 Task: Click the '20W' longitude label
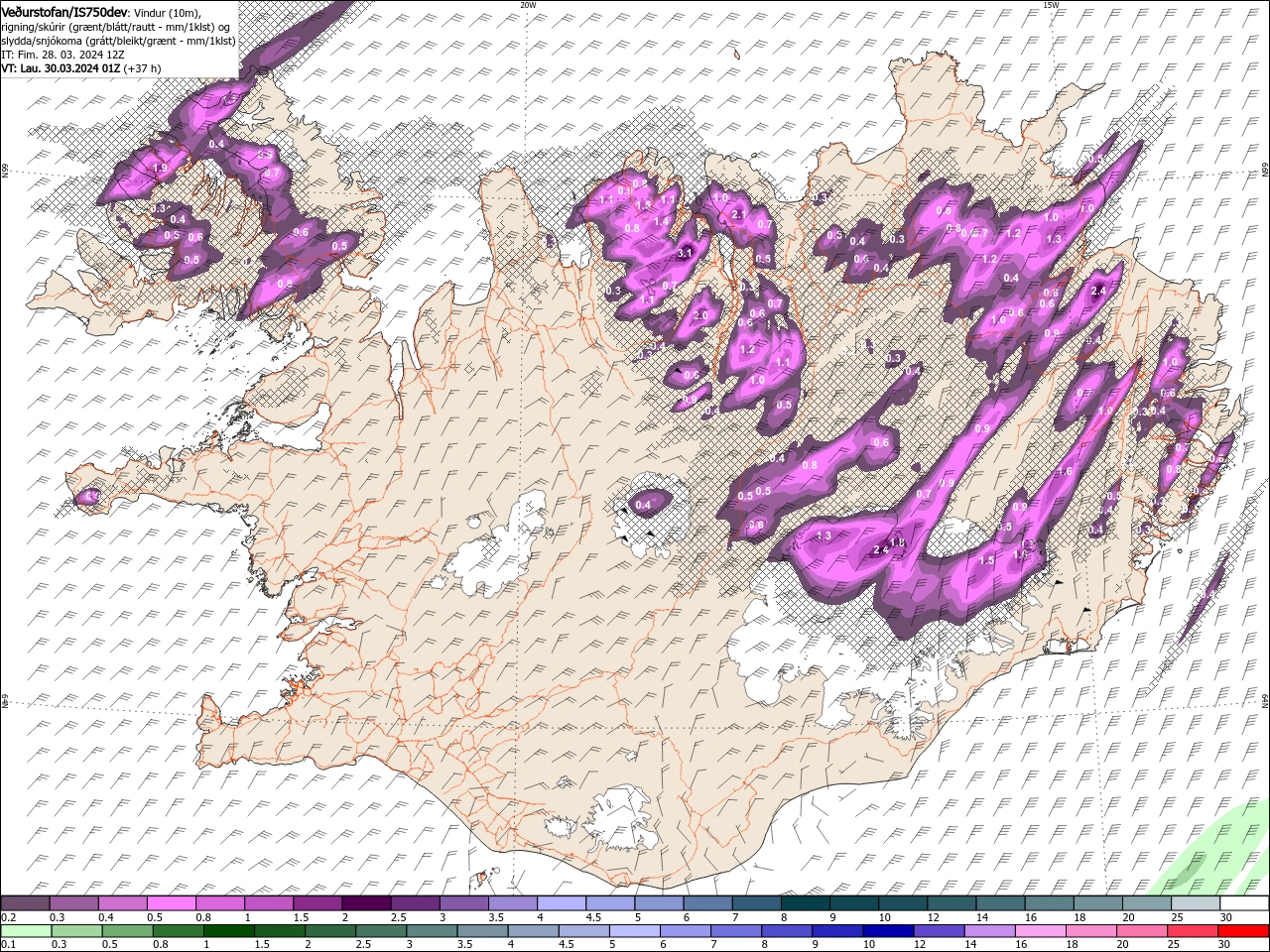528,5
